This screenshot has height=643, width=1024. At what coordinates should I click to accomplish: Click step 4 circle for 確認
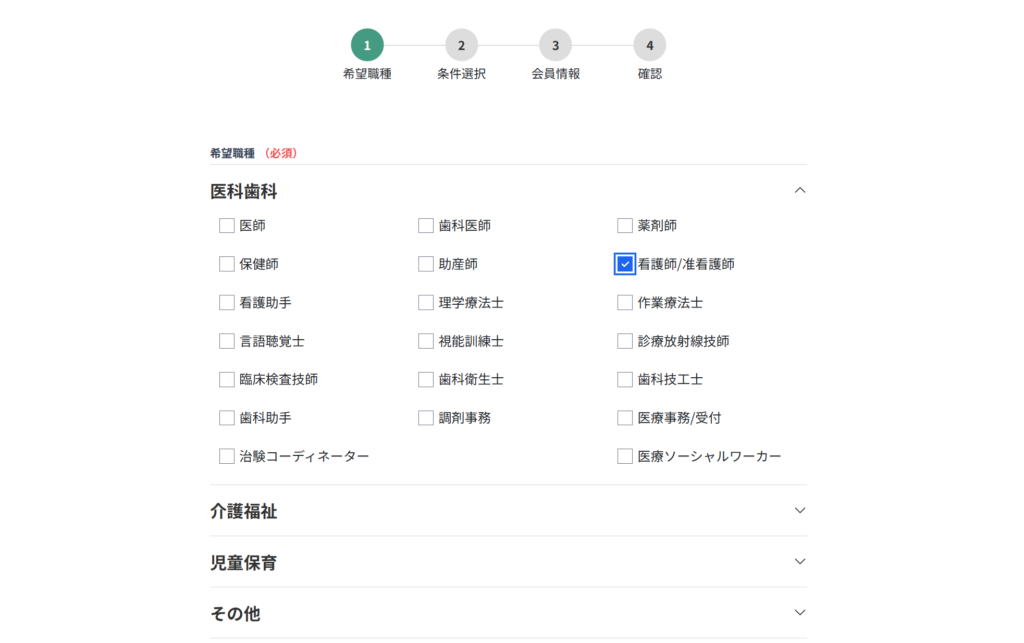[x=649, y=45]
